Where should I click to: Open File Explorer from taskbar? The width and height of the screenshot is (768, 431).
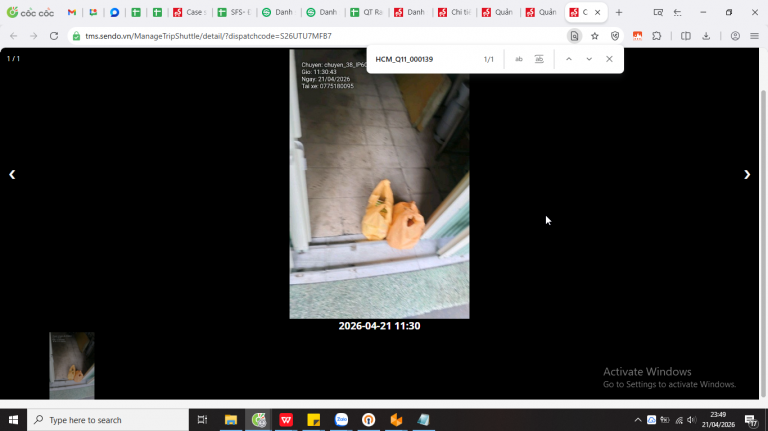pos(231,420)
